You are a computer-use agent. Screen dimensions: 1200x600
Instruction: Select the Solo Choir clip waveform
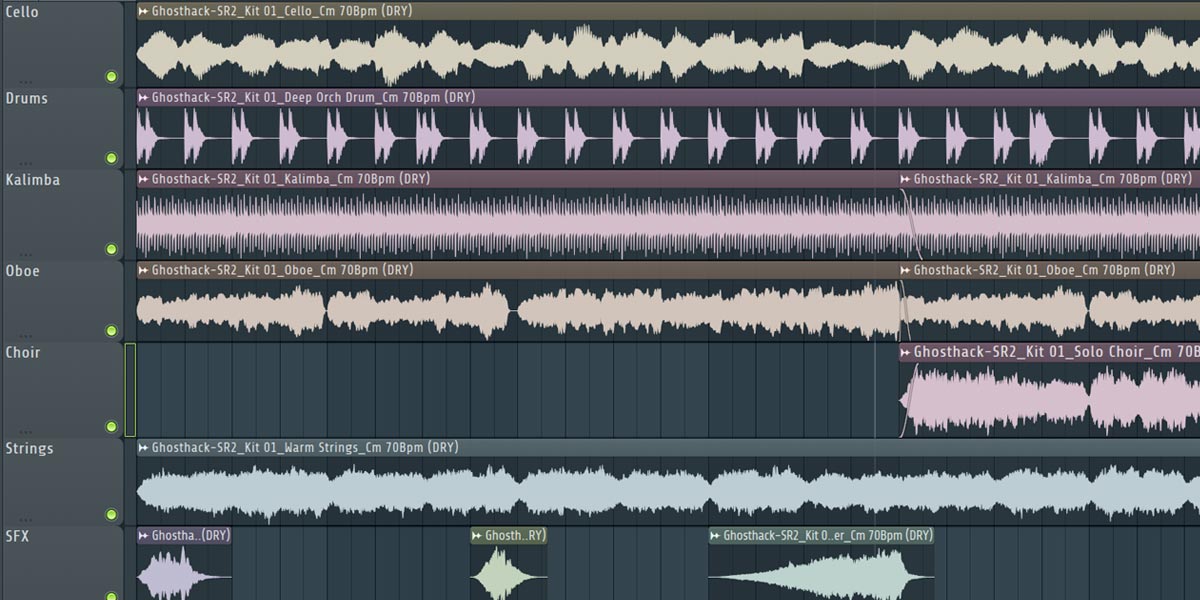click(x=1050, y=399)
